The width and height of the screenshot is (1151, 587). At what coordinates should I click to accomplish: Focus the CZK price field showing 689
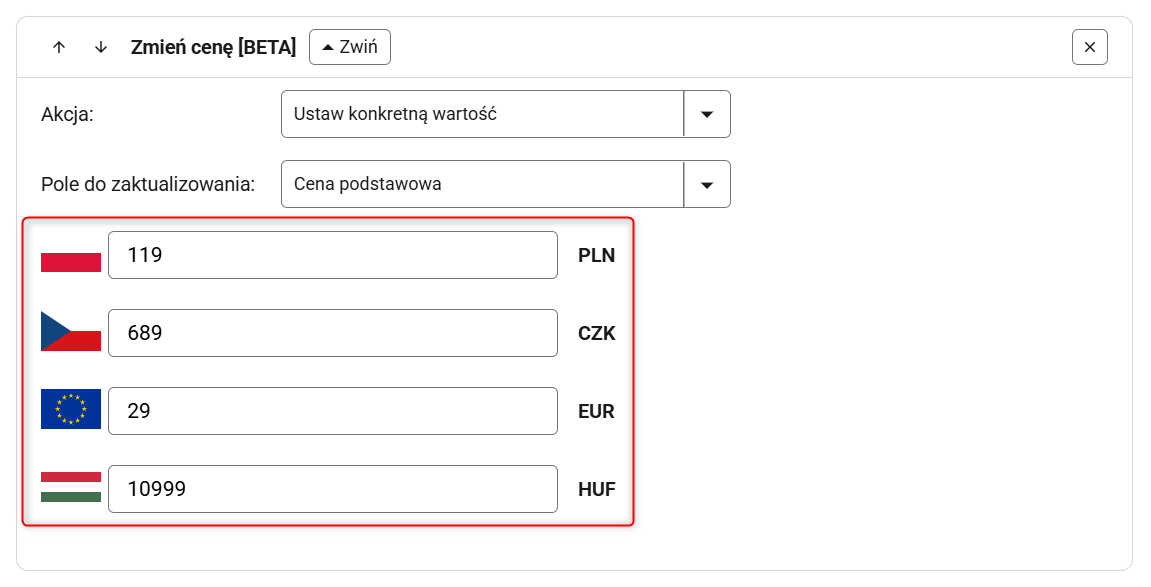click(332, 333)
